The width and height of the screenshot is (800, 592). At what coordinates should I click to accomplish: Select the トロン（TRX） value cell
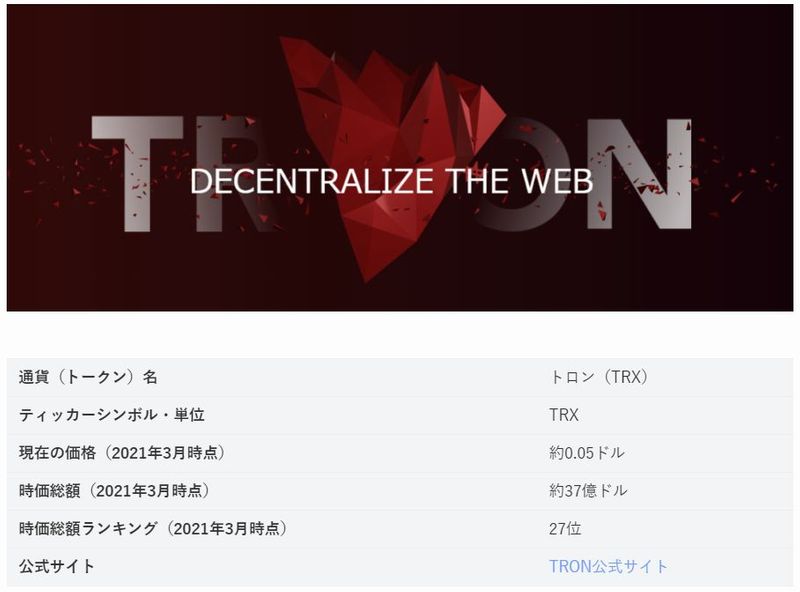pos(599,377)
